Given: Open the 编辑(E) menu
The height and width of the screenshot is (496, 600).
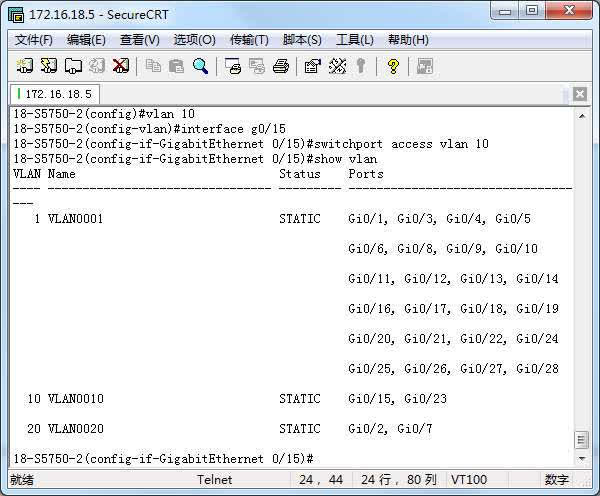Looking at the screenshot, I should 86,40.
